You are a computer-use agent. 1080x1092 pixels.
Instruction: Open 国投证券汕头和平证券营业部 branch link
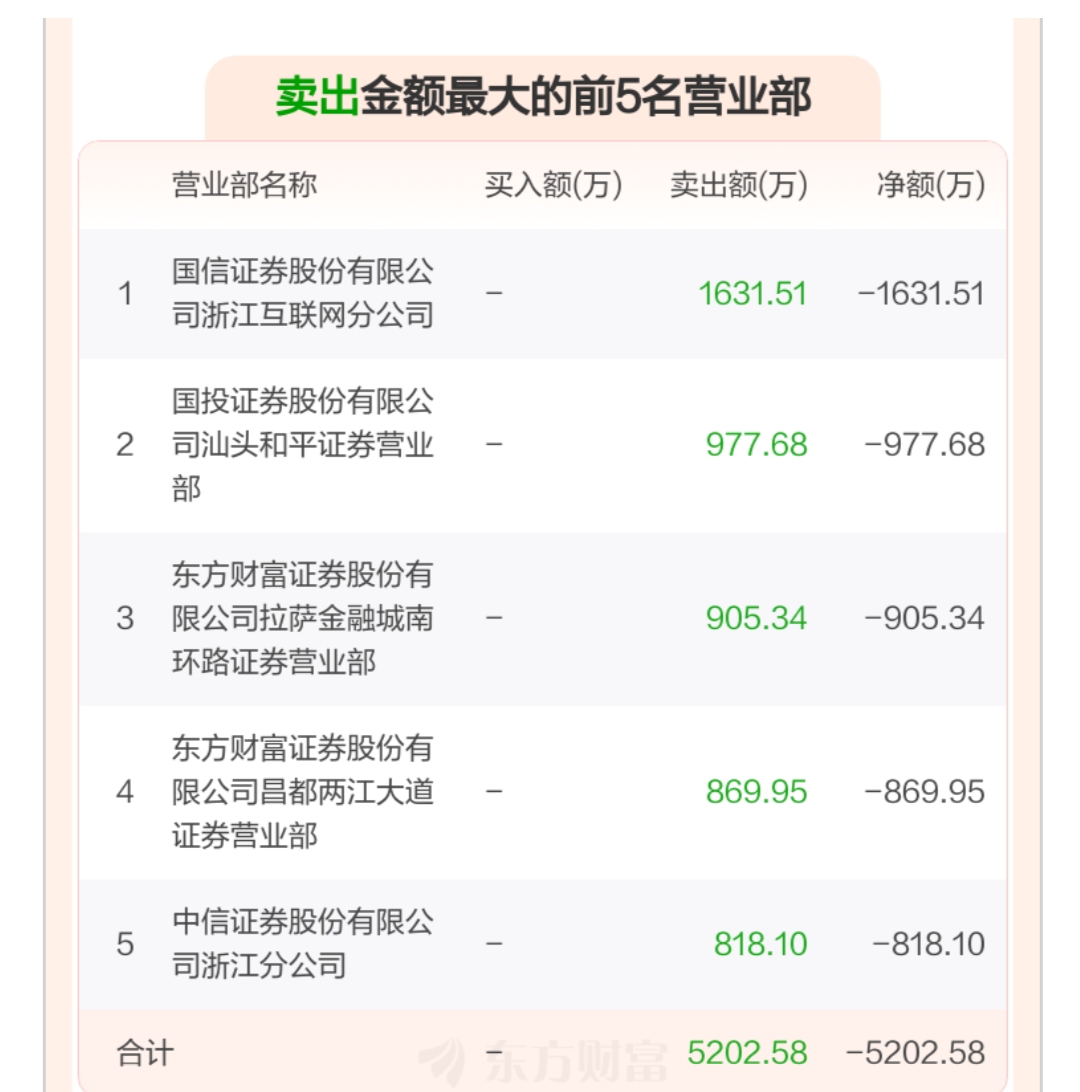pyautogui.click(x=303, y=445)
